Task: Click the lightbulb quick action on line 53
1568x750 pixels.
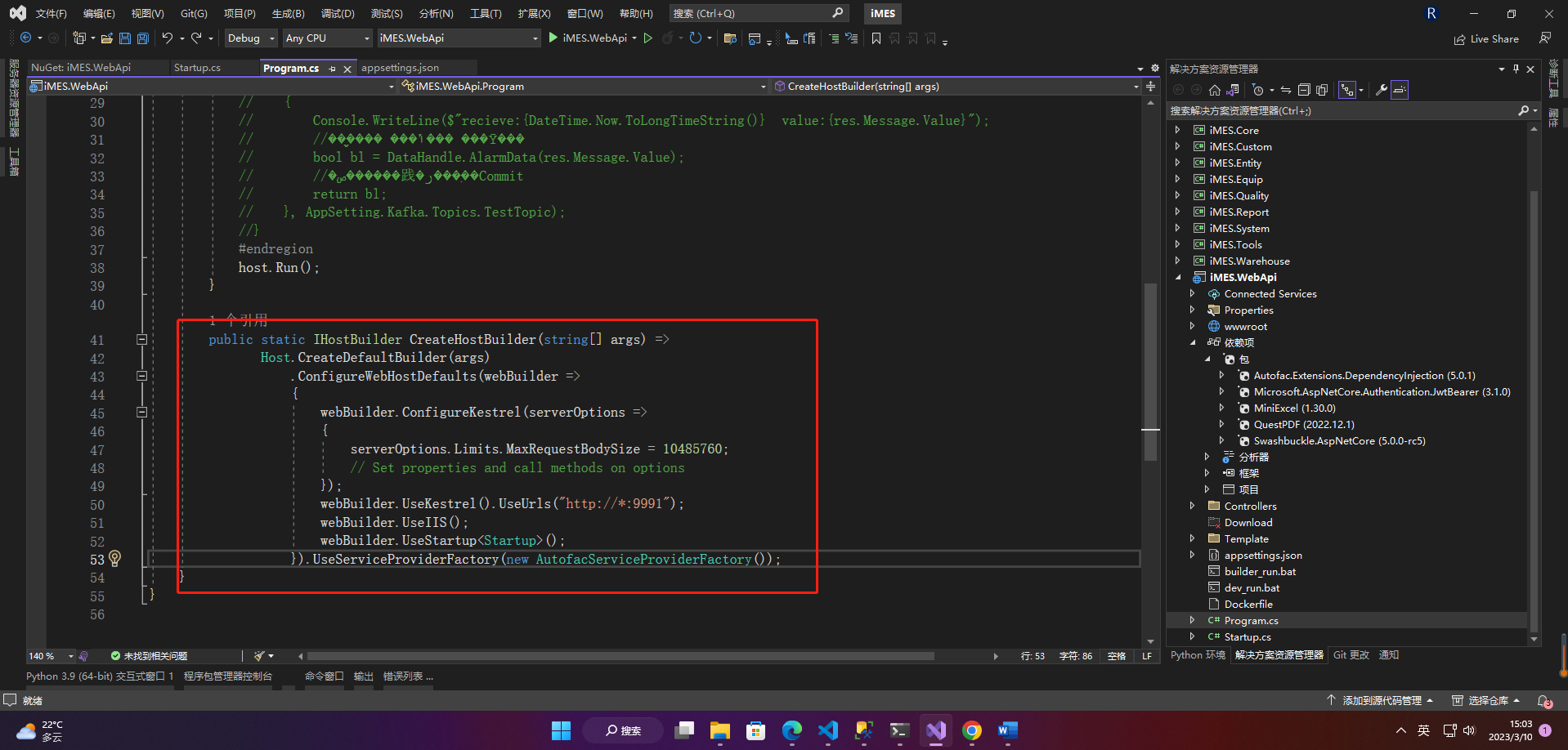Action: (x=115, y=559)
